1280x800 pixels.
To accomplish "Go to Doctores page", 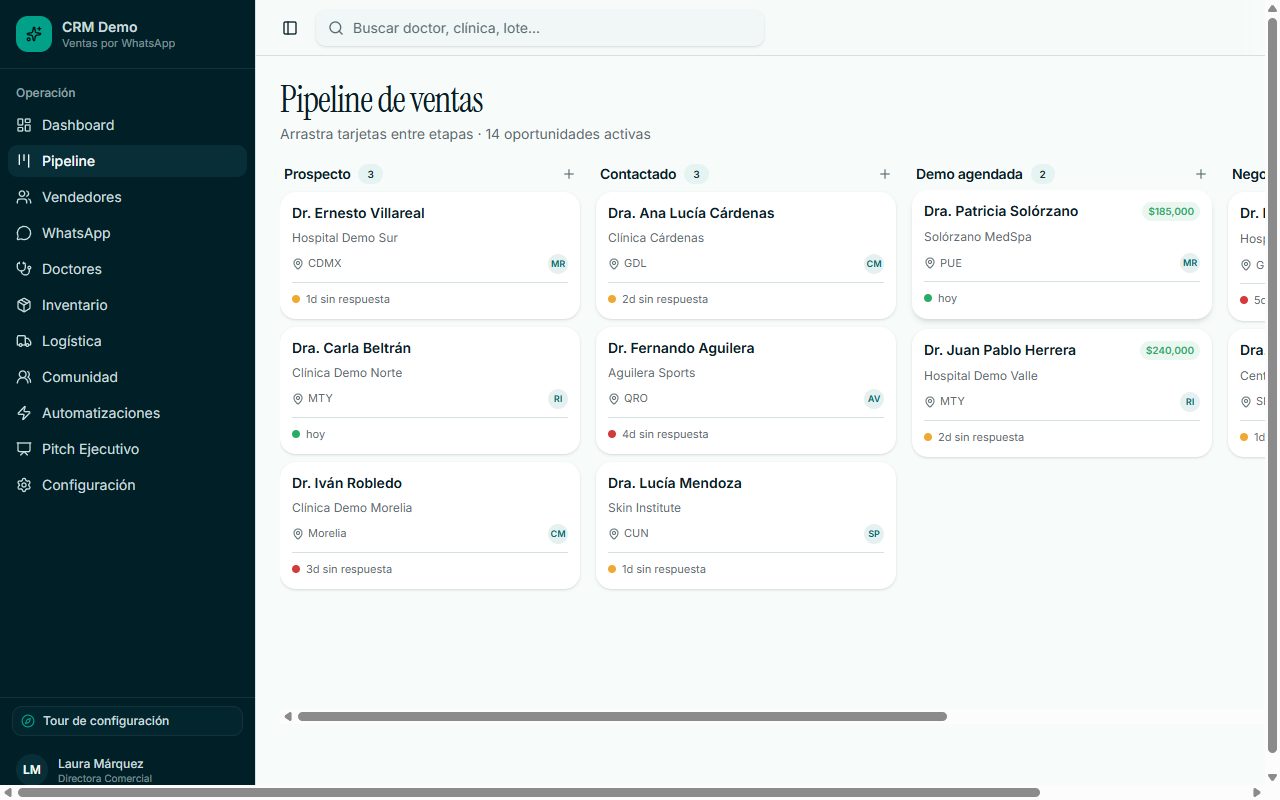I will (x=127, y=269).
